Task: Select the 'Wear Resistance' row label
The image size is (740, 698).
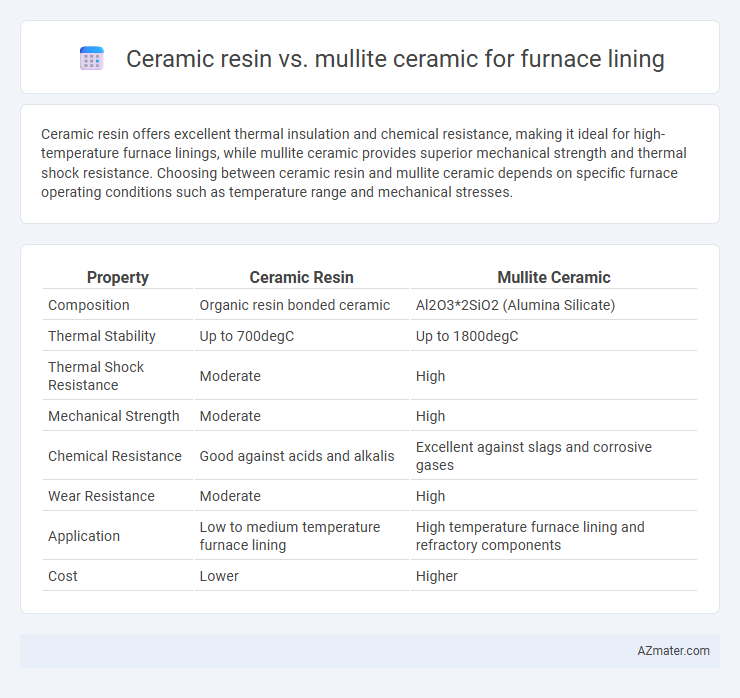Action: pyautogui.click(x=101, y=496)
